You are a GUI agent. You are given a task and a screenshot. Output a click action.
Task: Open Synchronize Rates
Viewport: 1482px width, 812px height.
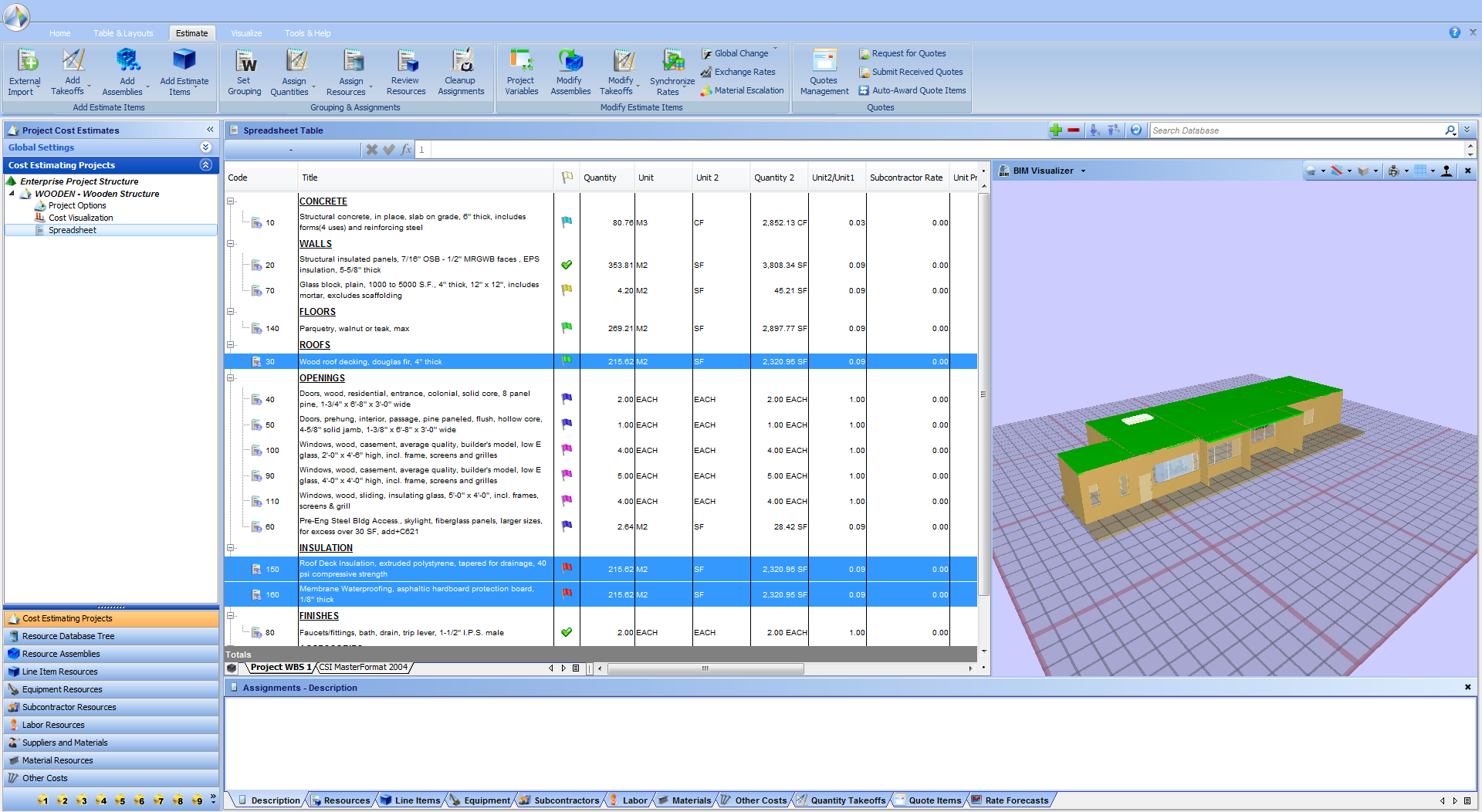click(x=671, y=71)
